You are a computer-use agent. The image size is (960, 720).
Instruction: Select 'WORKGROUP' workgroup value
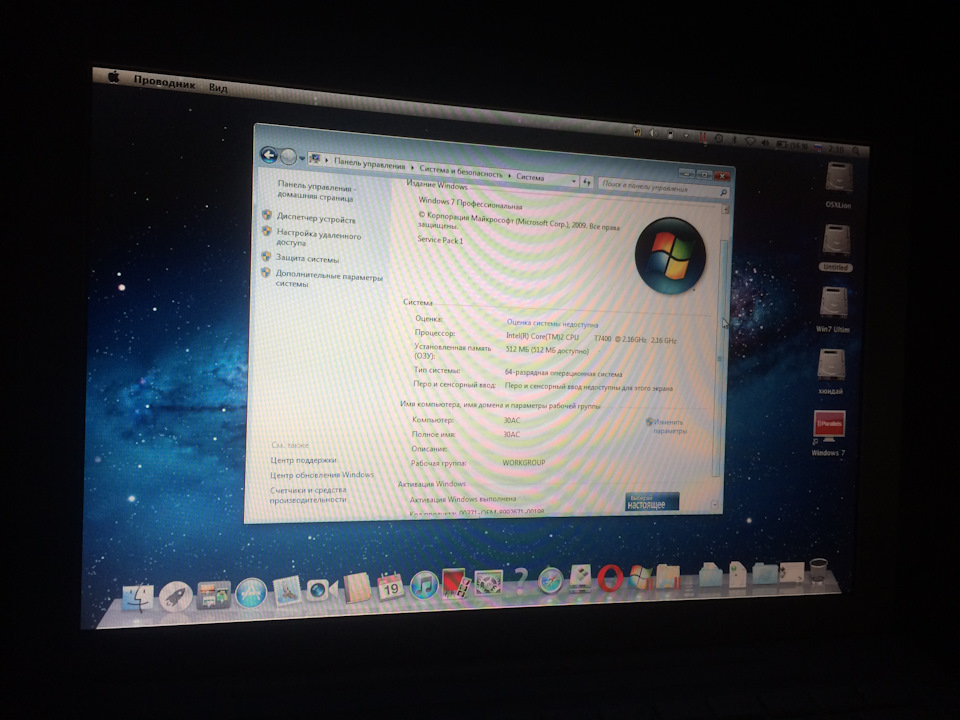coord(523,462)
